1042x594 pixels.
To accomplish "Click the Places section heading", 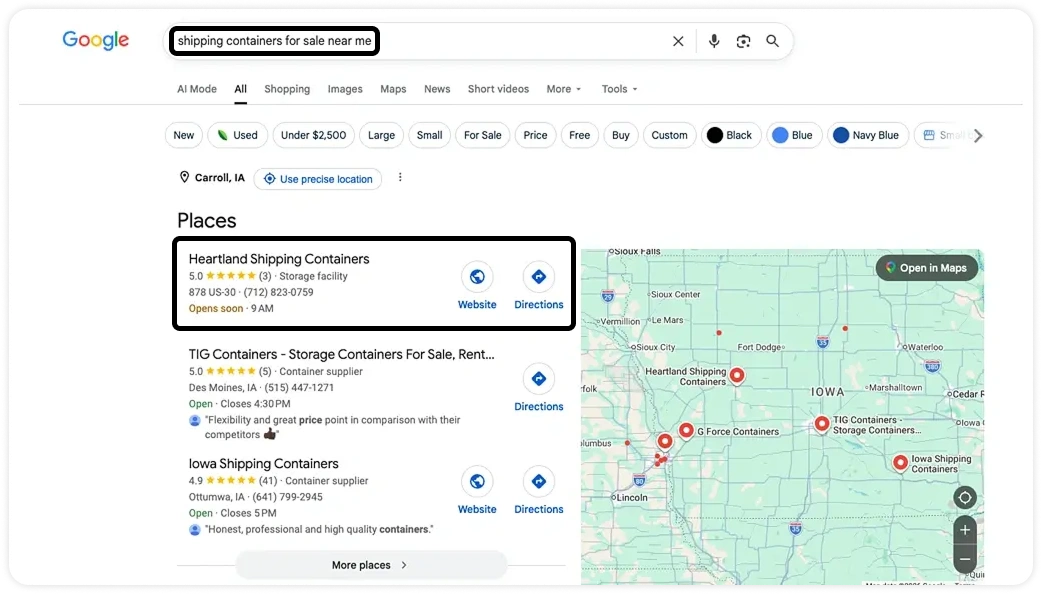I will click(207, 221).
